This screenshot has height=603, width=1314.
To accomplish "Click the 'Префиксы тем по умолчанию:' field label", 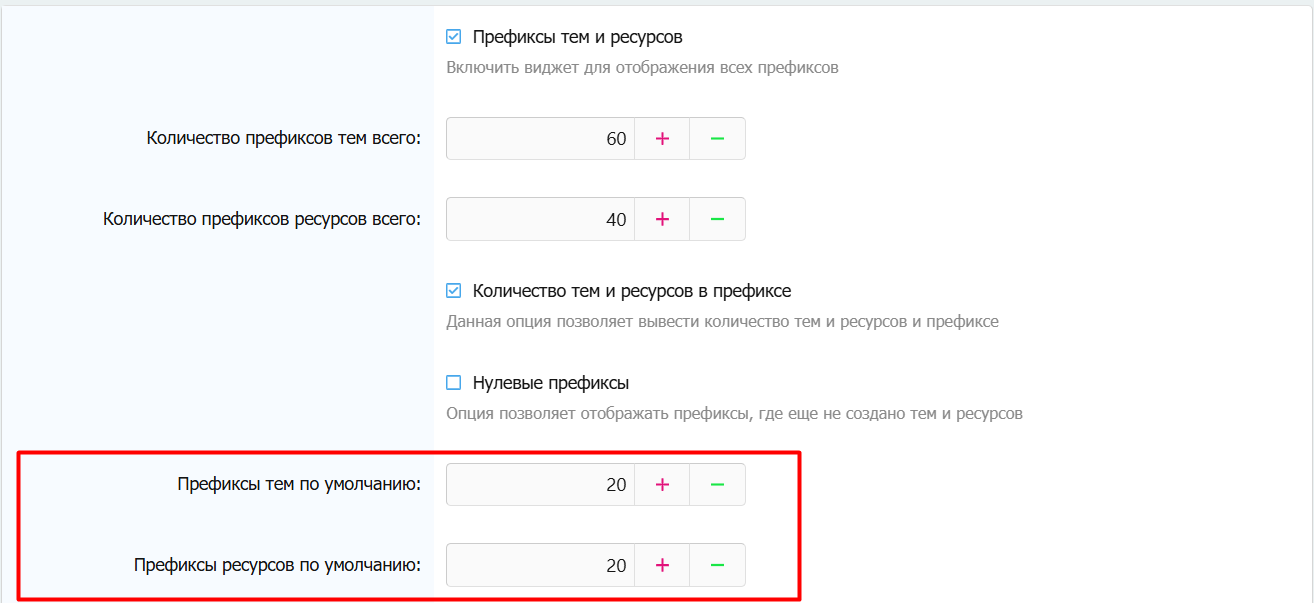I will coord(298,485).
